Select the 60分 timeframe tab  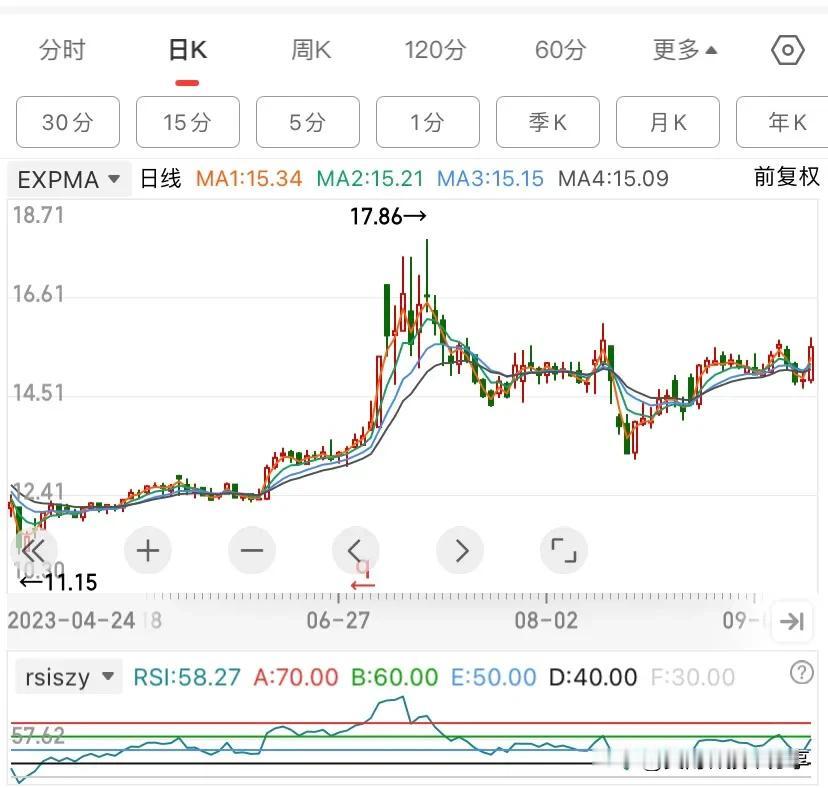pyautogui.click(x=560, y=50)
